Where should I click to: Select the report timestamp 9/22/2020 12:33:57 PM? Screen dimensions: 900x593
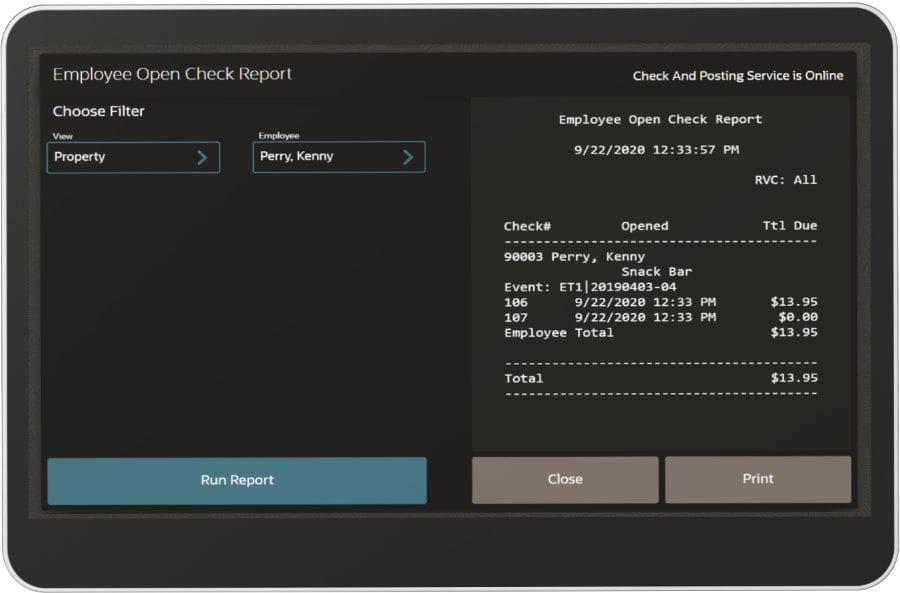[657, 150]
